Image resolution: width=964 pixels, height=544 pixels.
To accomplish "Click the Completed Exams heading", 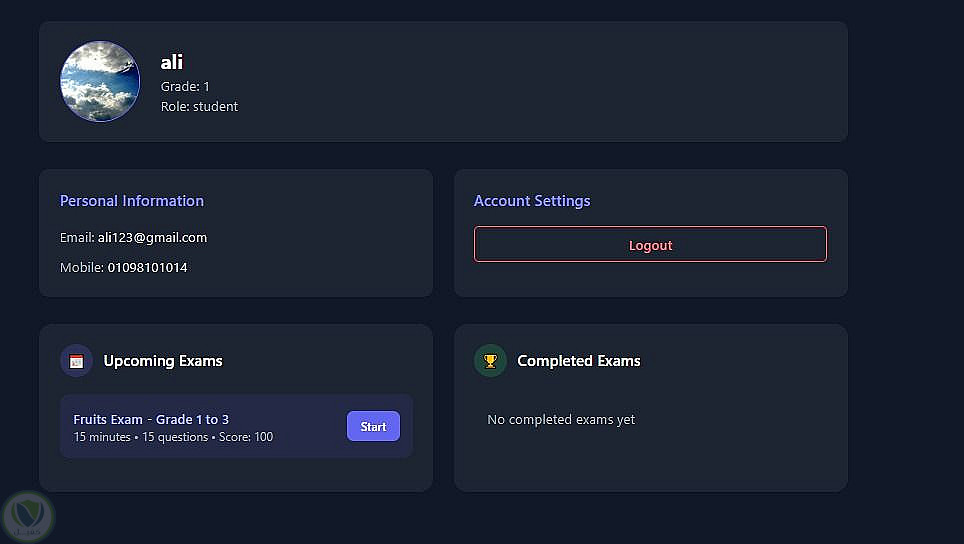I will [579, 361].
